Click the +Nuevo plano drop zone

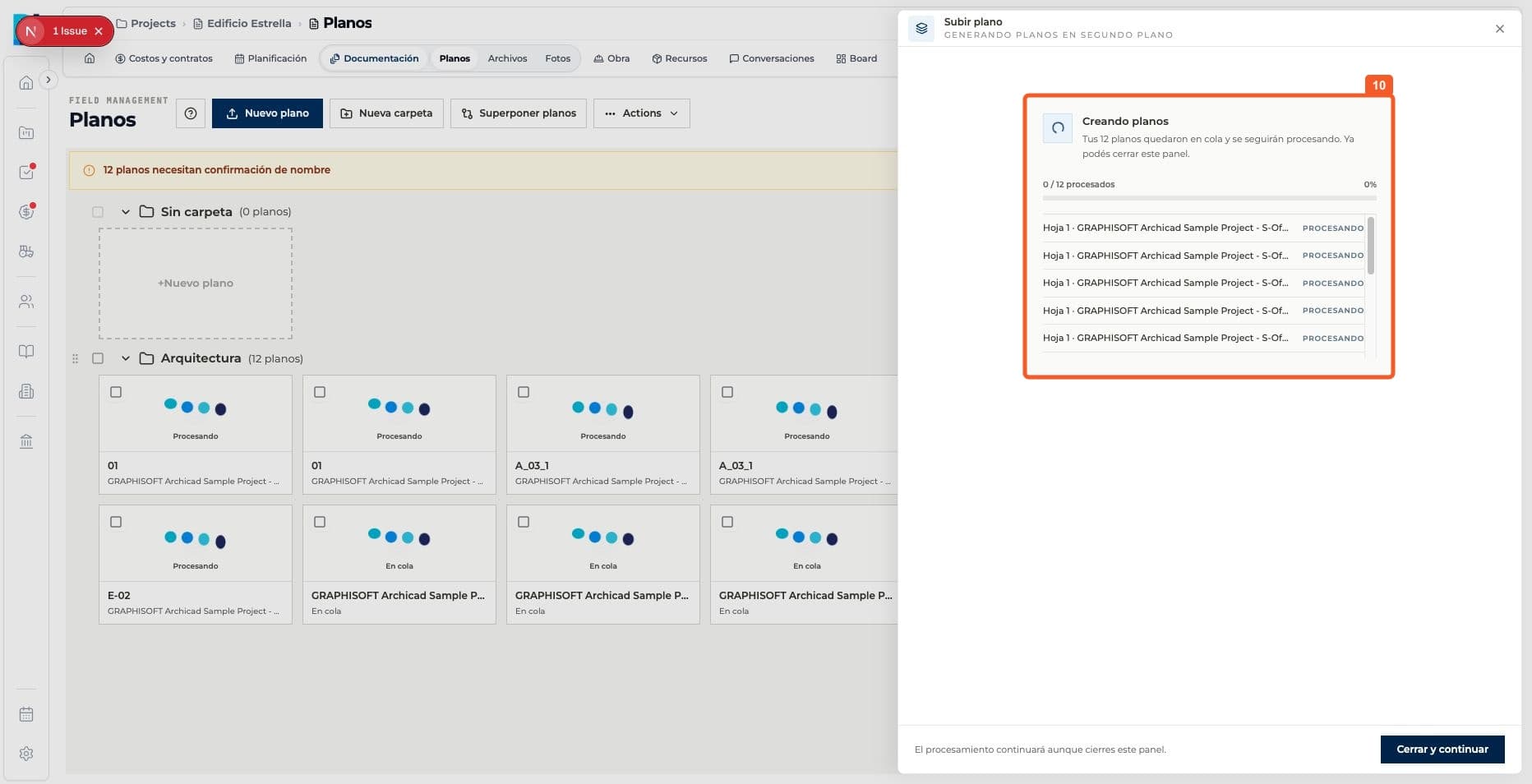[x=196, y=284]
